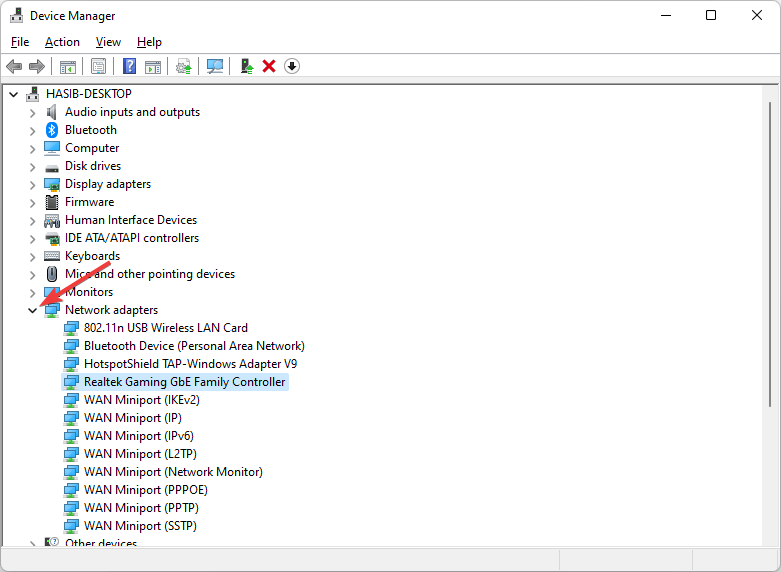Select 802.11n USB Wireless LAN Card

click(165, 328)
